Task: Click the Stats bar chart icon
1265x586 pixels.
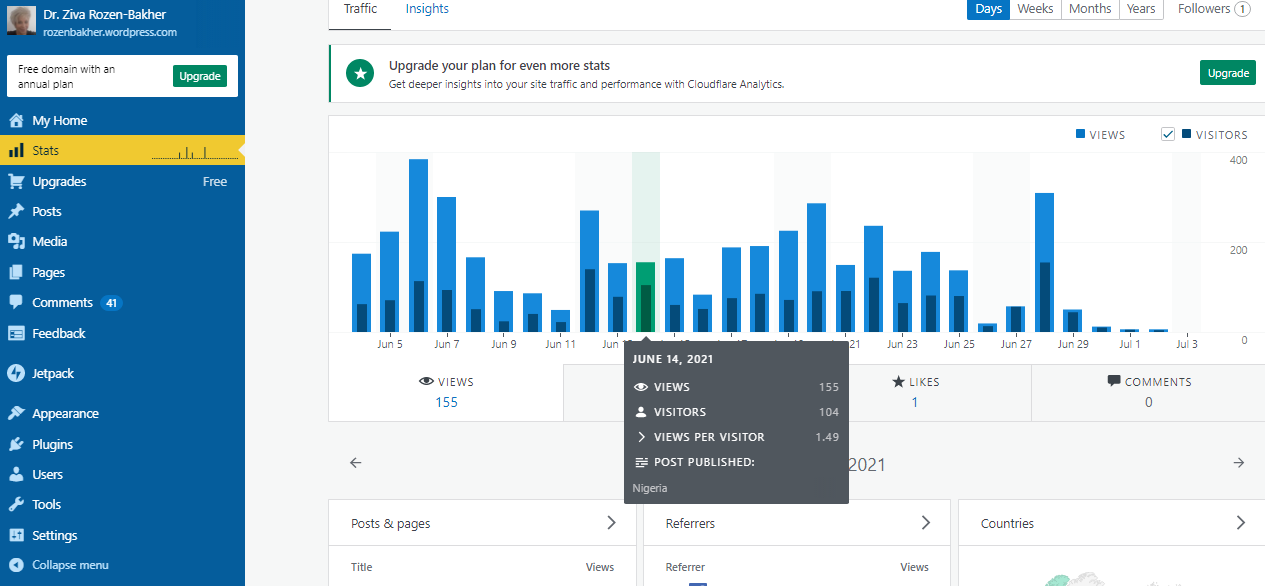Action: pyautogui.click(x=16, y=151)
